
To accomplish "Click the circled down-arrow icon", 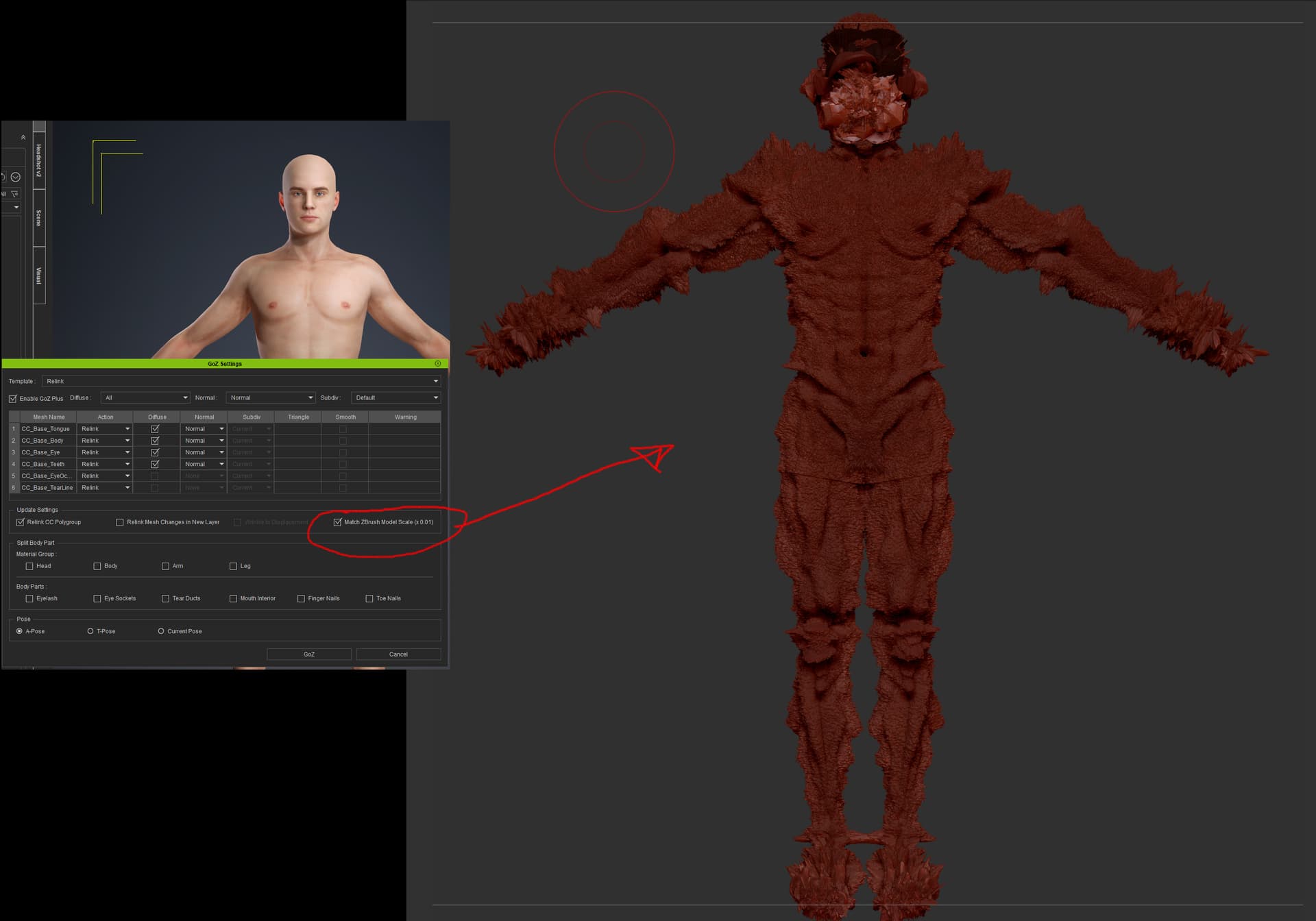I will click(15, 177).
